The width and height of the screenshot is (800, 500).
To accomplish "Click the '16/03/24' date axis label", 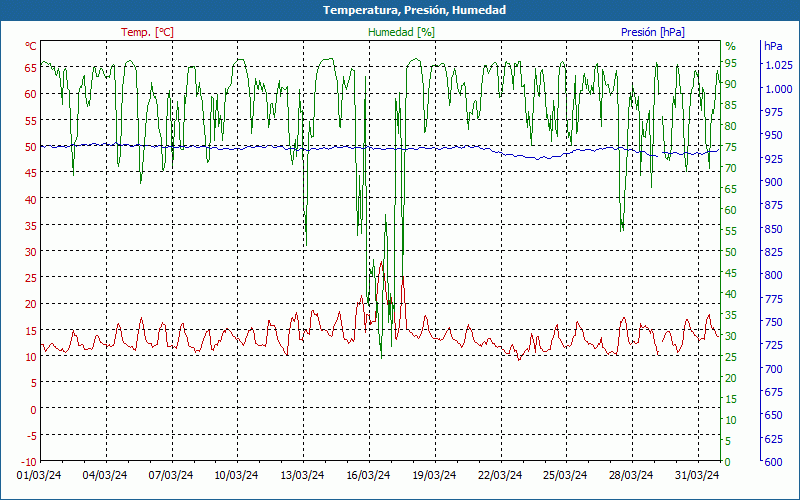I will (x=368, y=475).
